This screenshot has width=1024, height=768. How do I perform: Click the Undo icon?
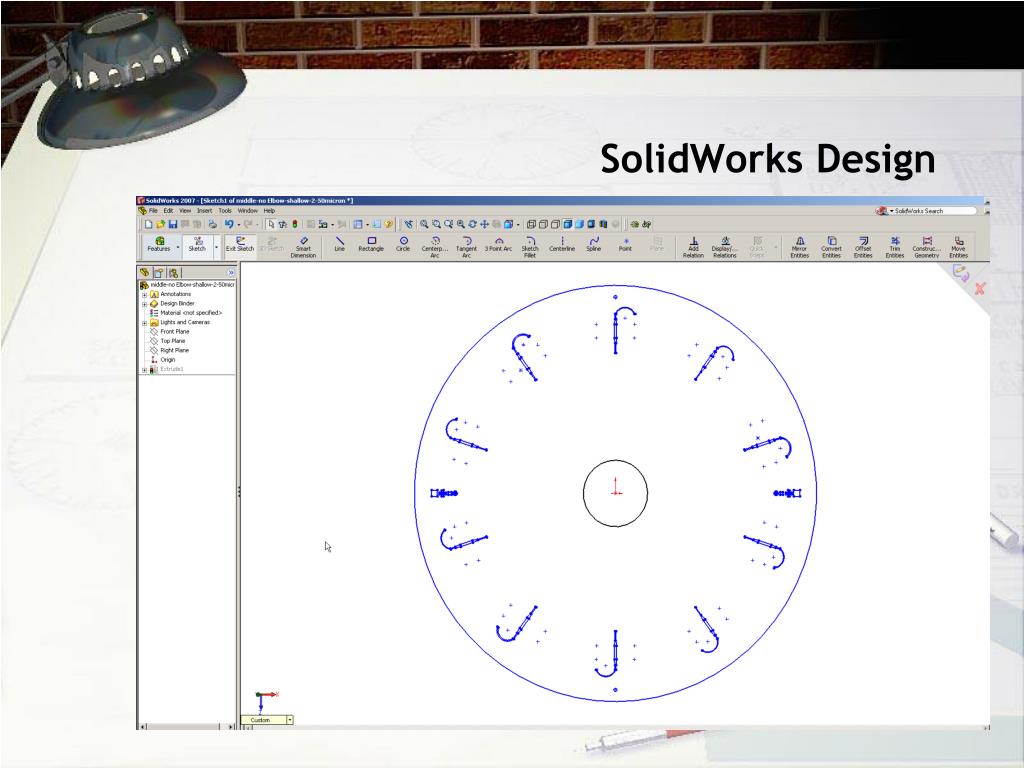229,224
